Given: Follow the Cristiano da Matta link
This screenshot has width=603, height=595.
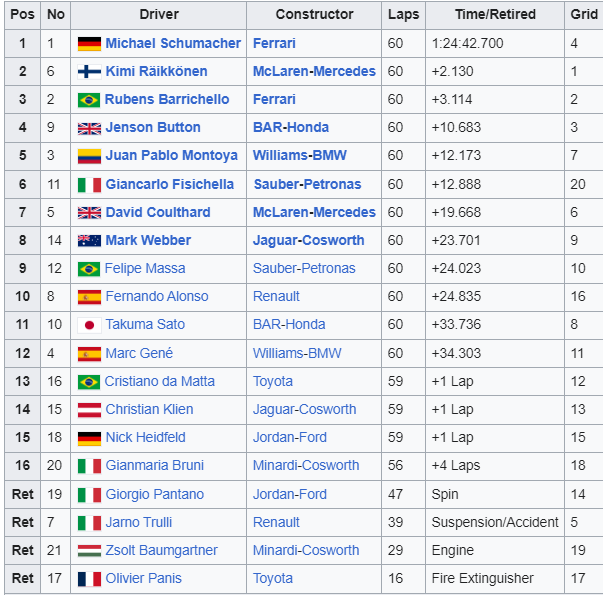Looking at the screenshot, I should (x=160, y=382).
